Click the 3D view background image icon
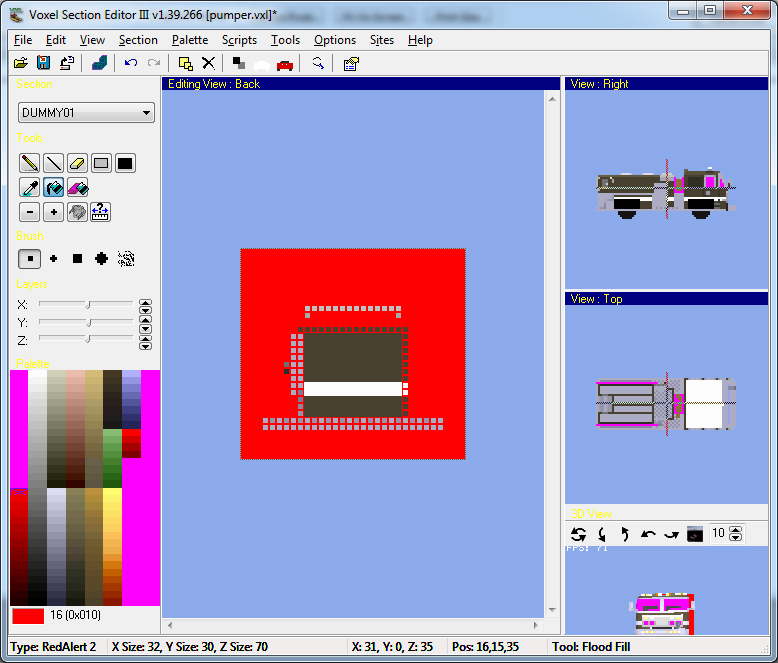 (x=695, y=534)
